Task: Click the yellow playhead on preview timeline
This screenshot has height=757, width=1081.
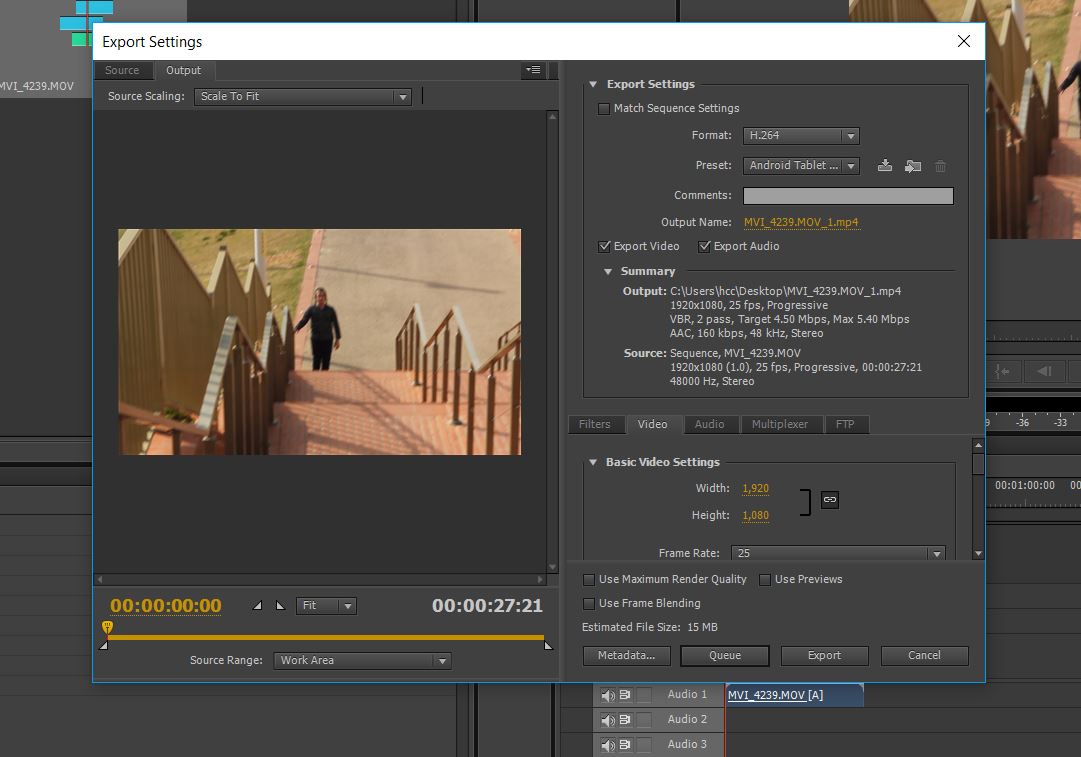Action: 107,627
